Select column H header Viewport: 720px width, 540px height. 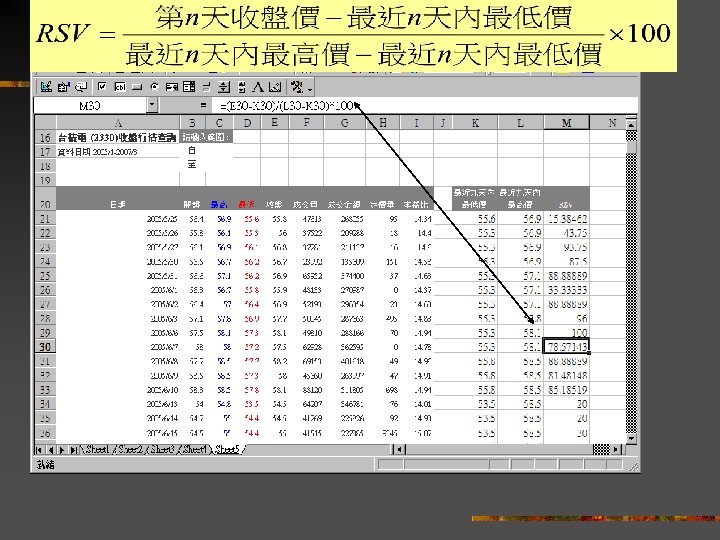pos(382,123)
